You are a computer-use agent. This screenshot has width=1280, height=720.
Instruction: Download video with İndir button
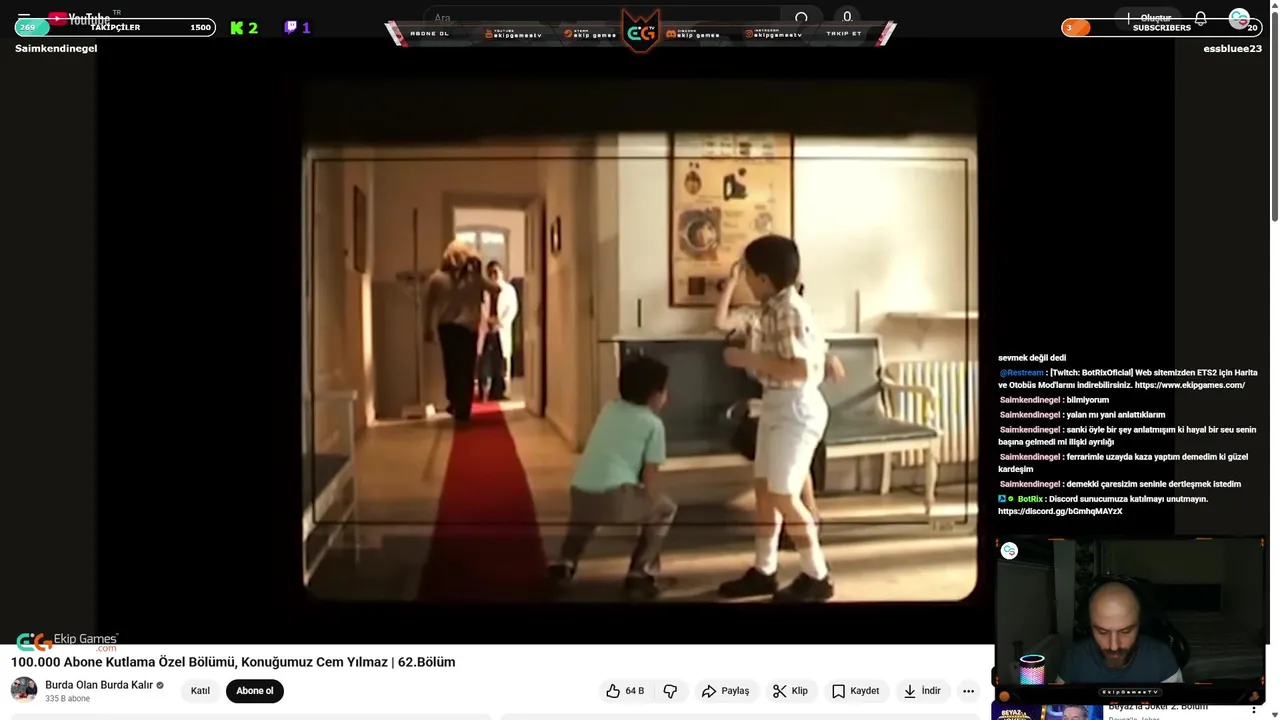click(x=922, y=691)
